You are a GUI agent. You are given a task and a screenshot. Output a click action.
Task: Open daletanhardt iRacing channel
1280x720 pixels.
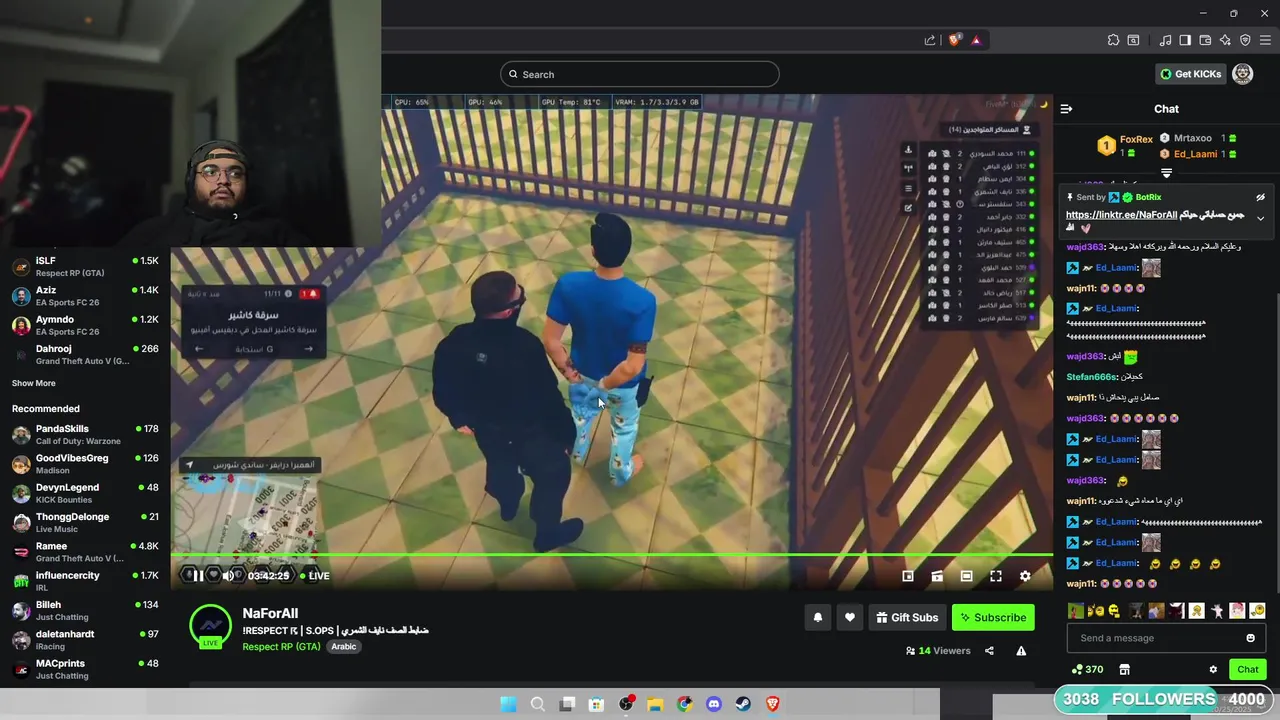pos(86,640)
